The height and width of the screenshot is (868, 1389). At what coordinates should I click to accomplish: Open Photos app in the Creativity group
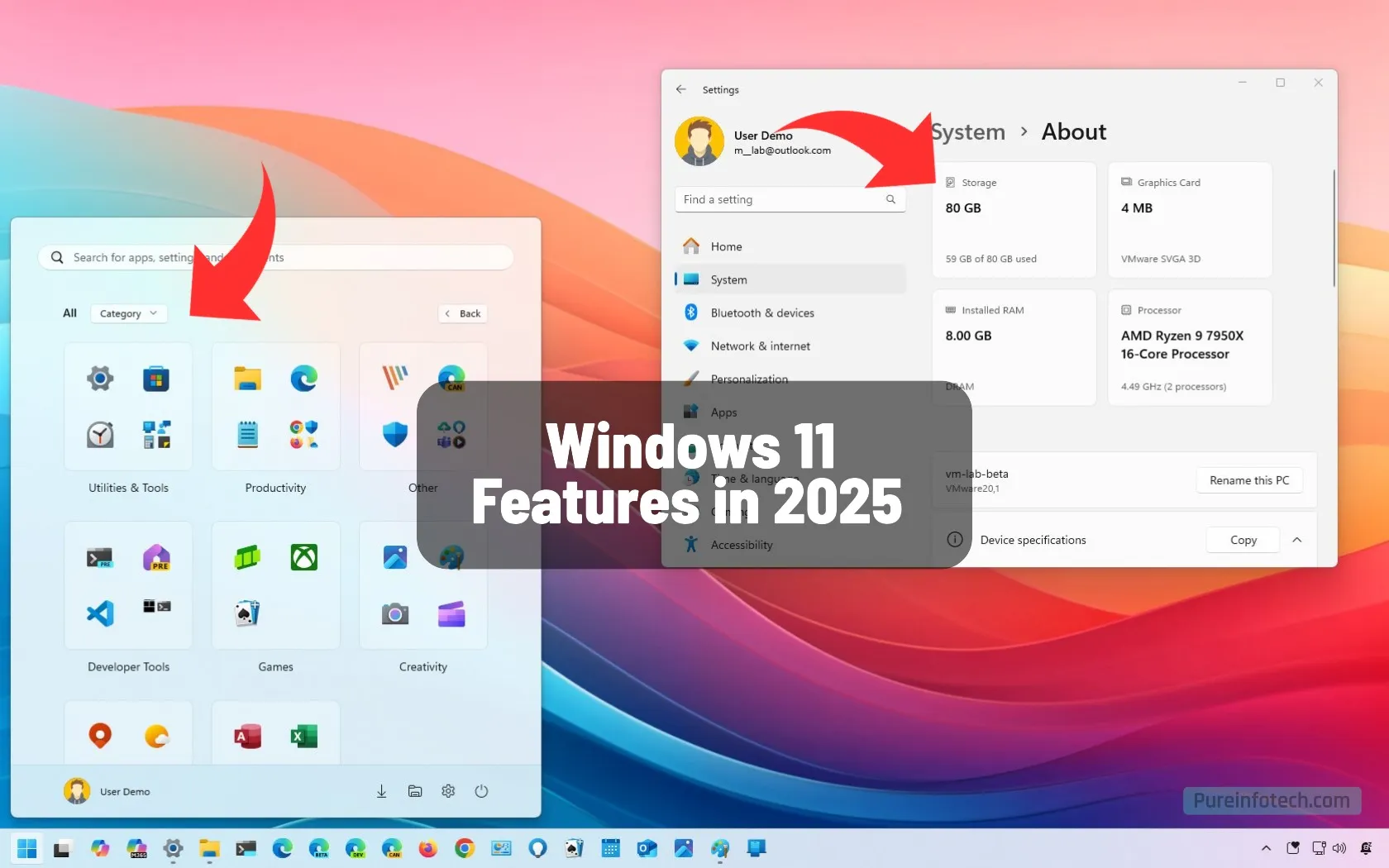click(x=395, y=558)
